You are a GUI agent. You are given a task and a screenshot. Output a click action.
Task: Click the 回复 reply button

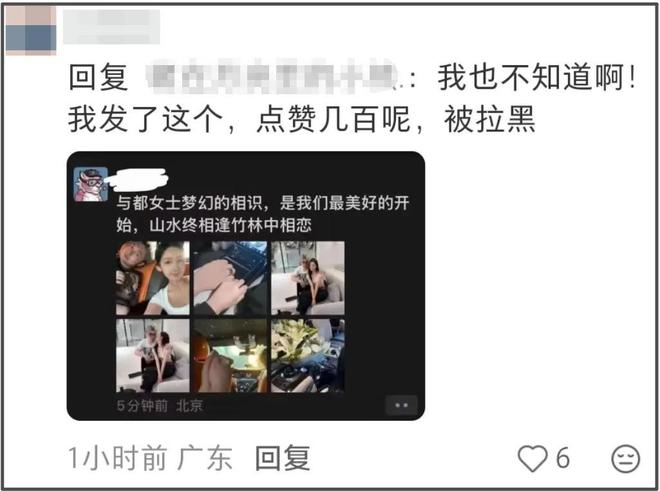(282, 458)
